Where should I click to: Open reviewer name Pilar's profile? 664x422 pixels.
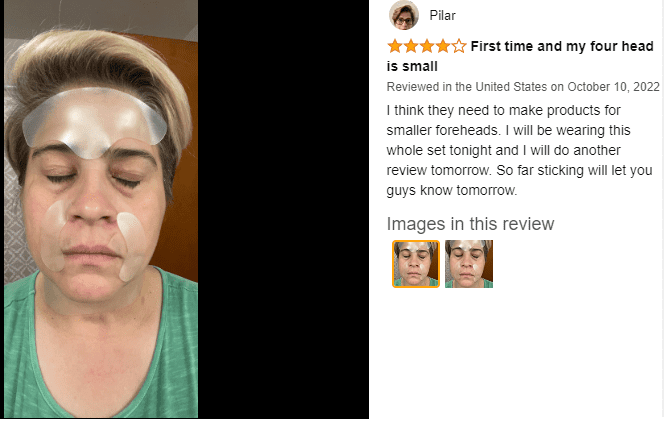443,15
